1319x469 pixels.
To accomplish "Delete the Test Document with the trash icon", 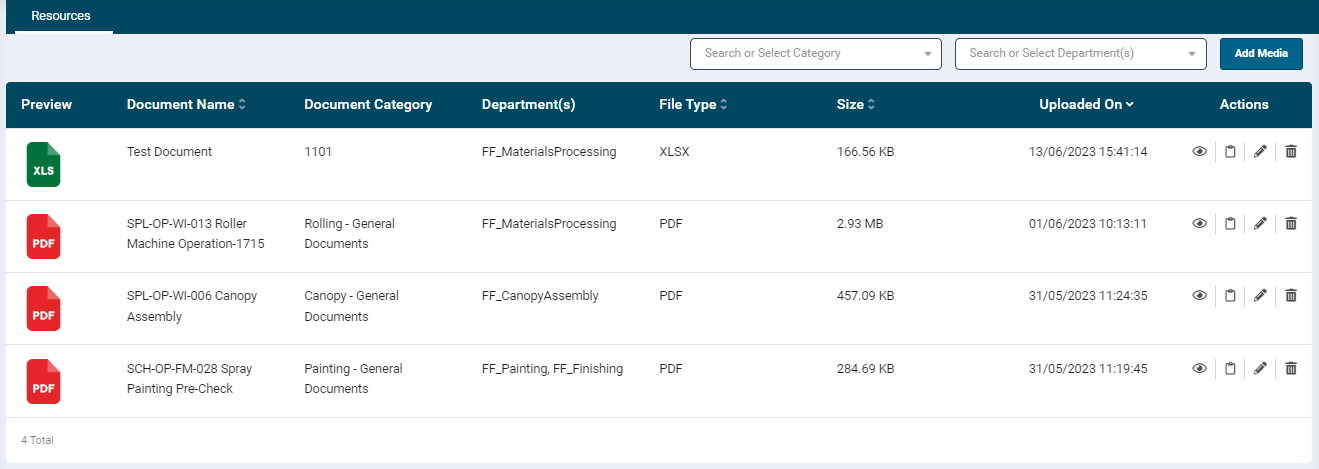I will coord(1291,152).
